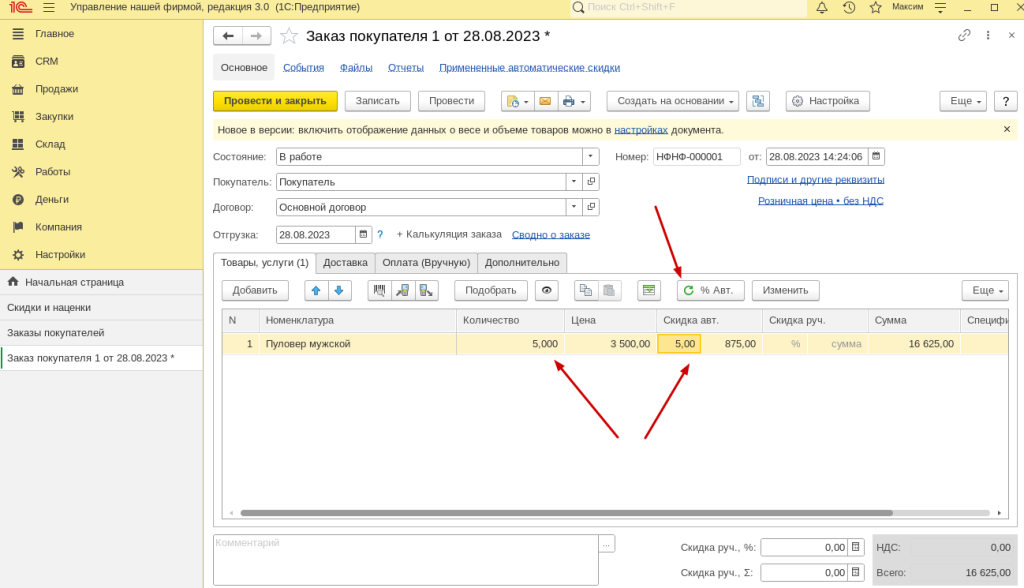Screen dimensions: 1024x588
Task: Open top Еще menu in command bar
Action: tap(963, 101)
